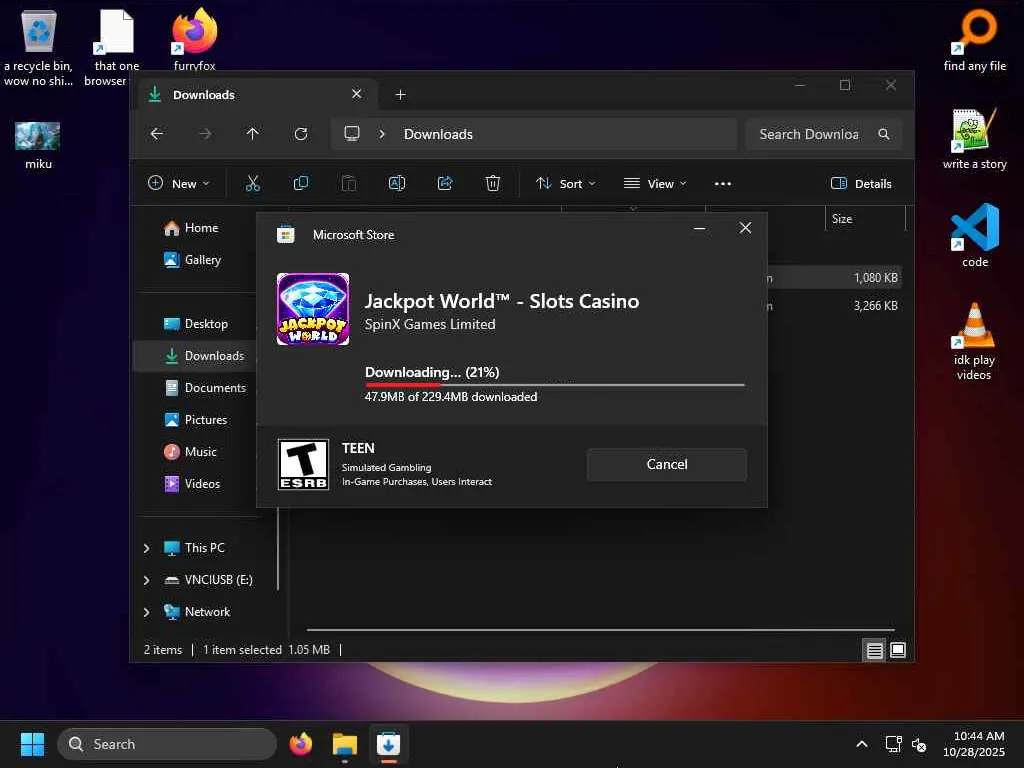The width and height of the screenshot is (1024, 768).
Task: Click the Rename icon in toolbar
Action: 397,183
